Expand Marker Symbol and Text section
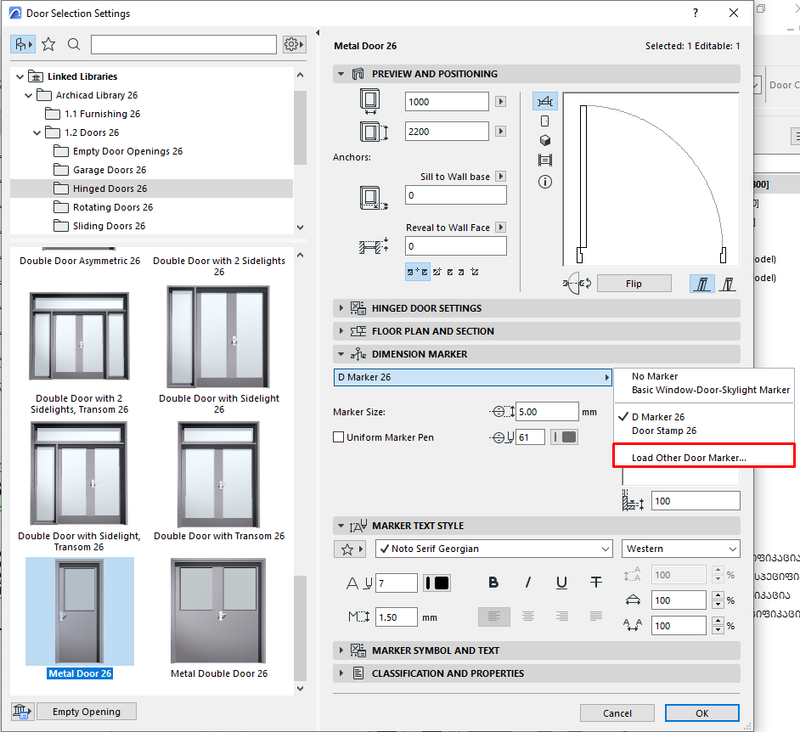This screenshot has height=732, width=800. [341, 650]
